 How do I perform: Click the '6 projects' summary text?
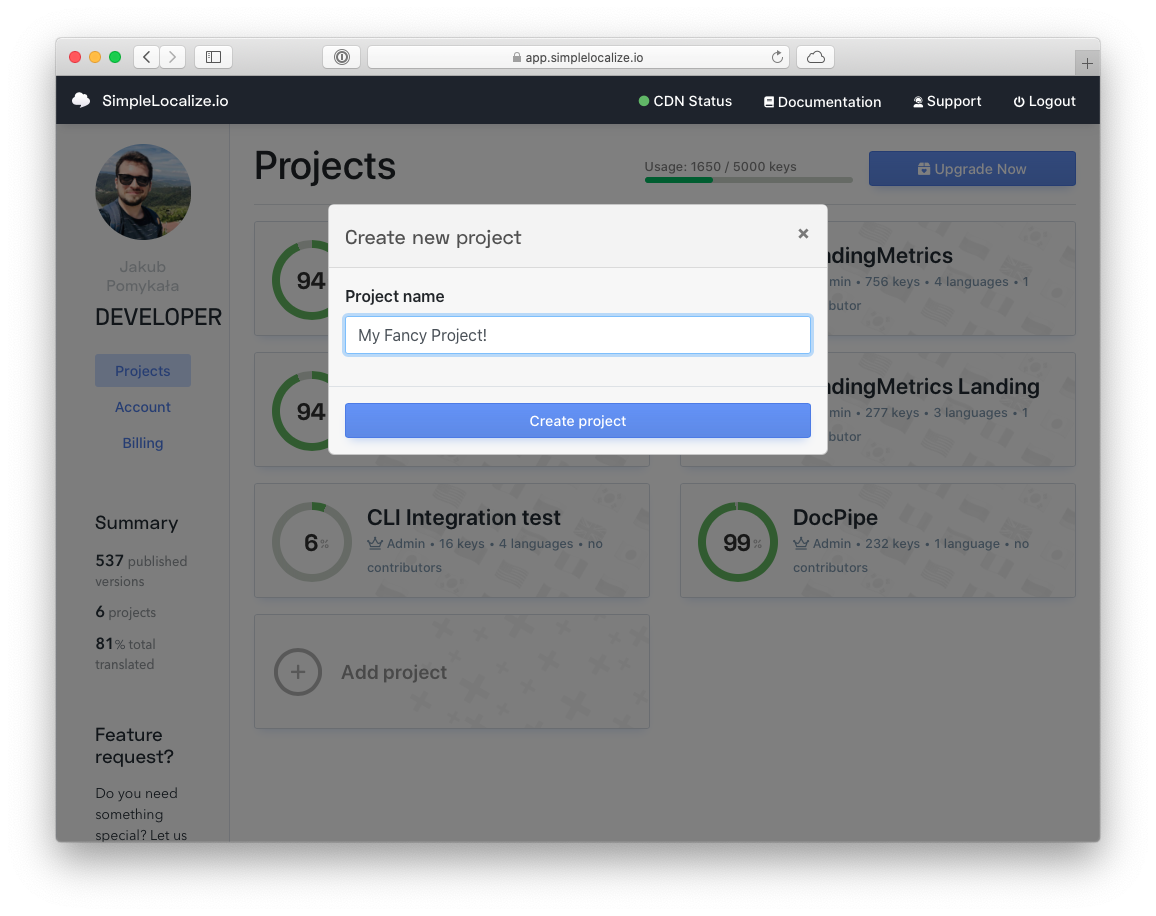125,611
